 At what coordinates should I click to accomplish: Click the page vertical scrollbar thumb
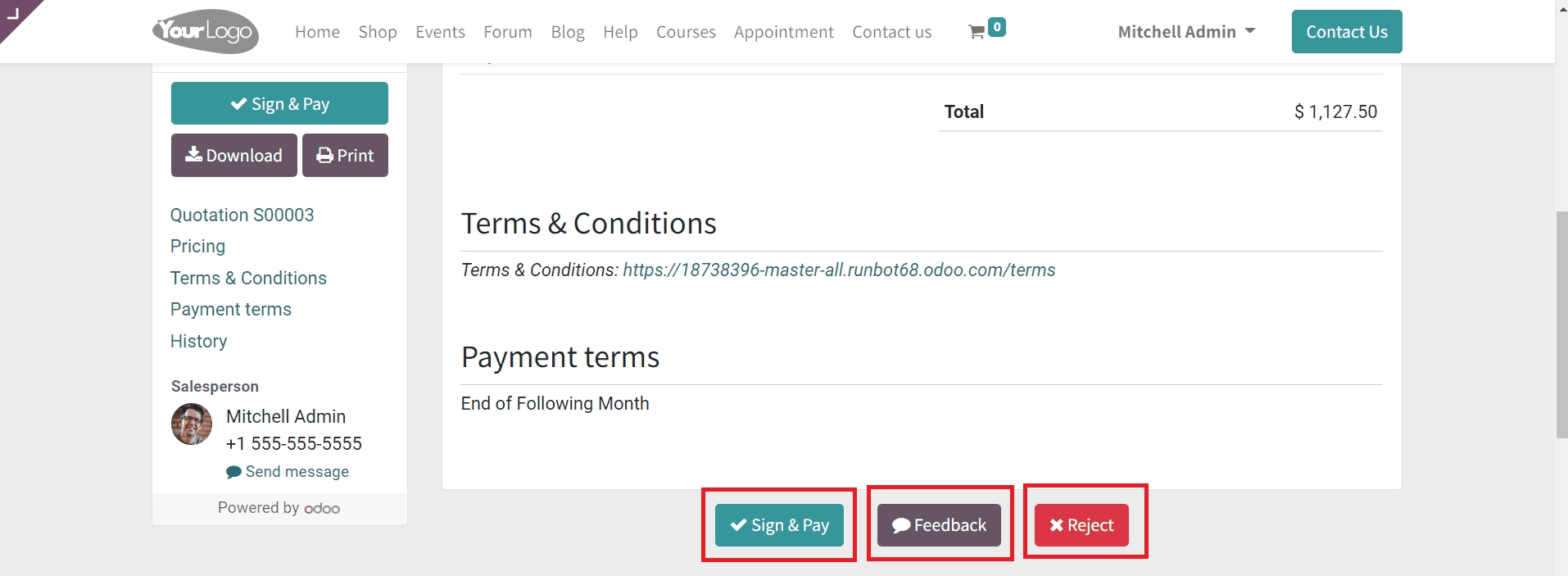coord(1561,324)
